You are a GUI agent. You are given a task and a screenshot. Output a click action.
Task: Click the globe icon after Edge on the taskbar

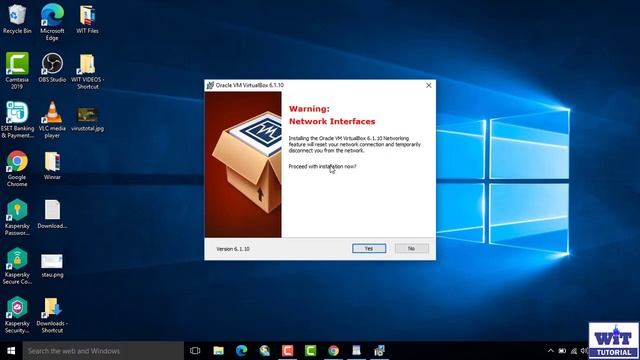coord(264,351)
